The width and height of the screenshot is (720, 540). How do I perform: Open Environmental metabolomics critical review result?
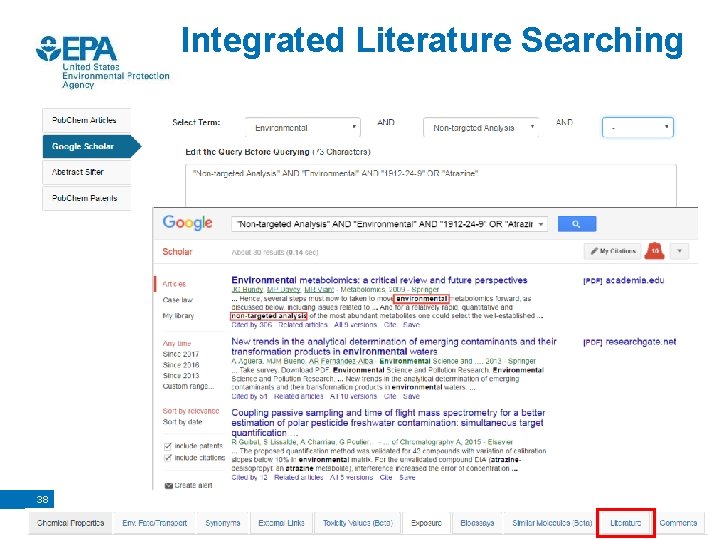click(x=379, y=280)
